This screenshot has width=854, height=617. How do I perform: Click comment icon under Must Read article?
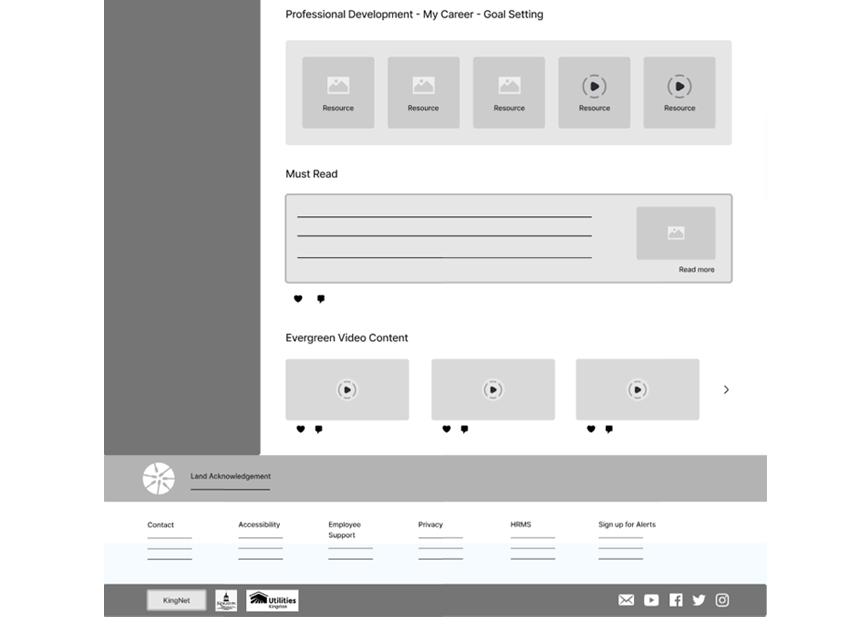[321, 299]
